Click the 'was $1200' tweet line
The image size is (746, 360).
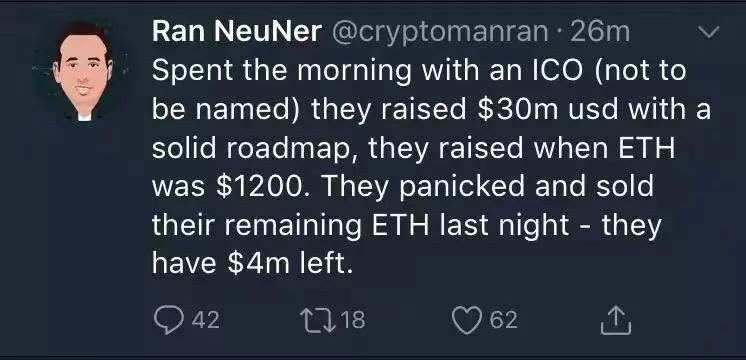pyautogui.click(x=402, y=187)
